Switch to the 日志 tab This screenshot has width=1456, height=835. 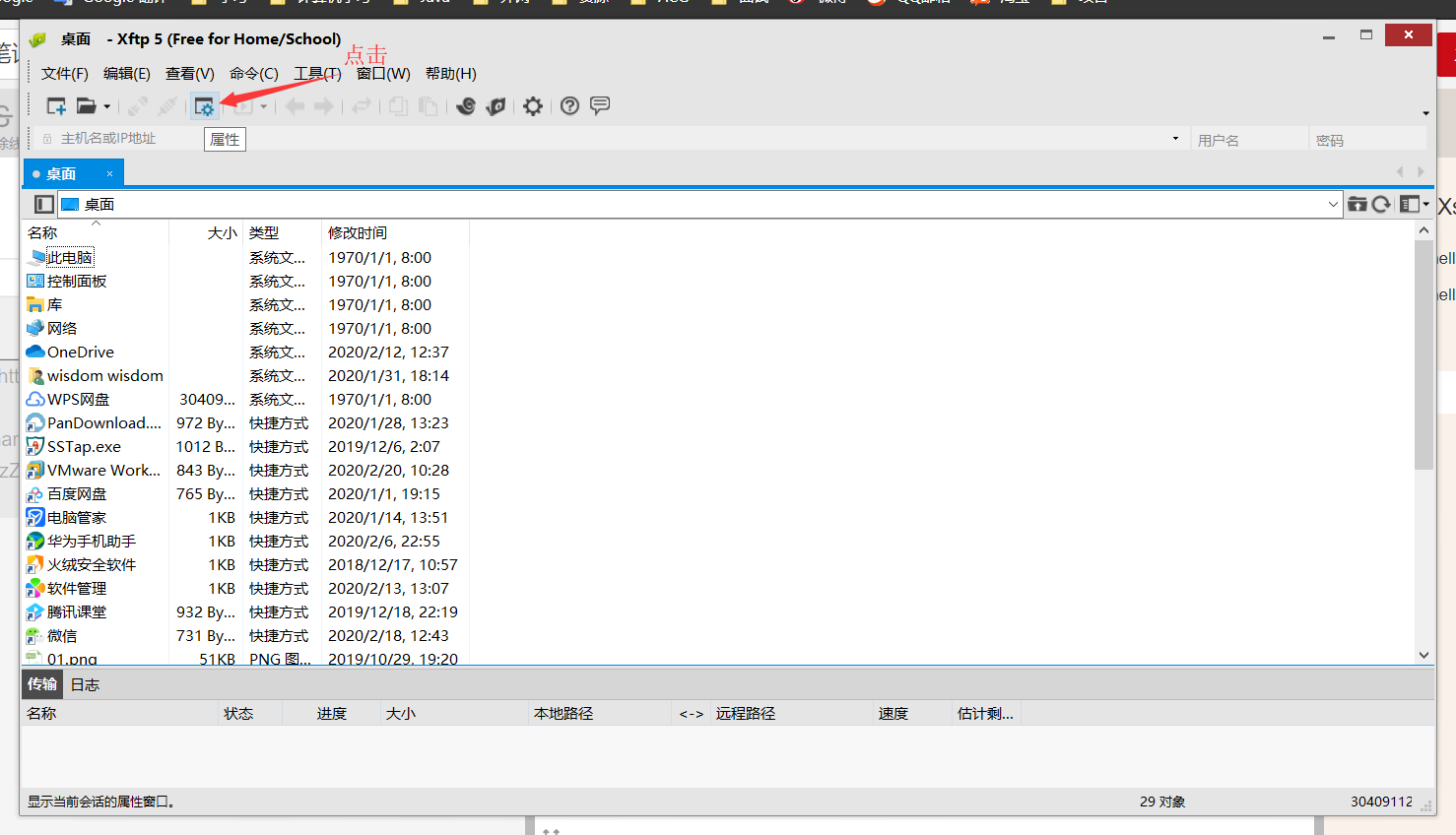(x=85, y=685)
